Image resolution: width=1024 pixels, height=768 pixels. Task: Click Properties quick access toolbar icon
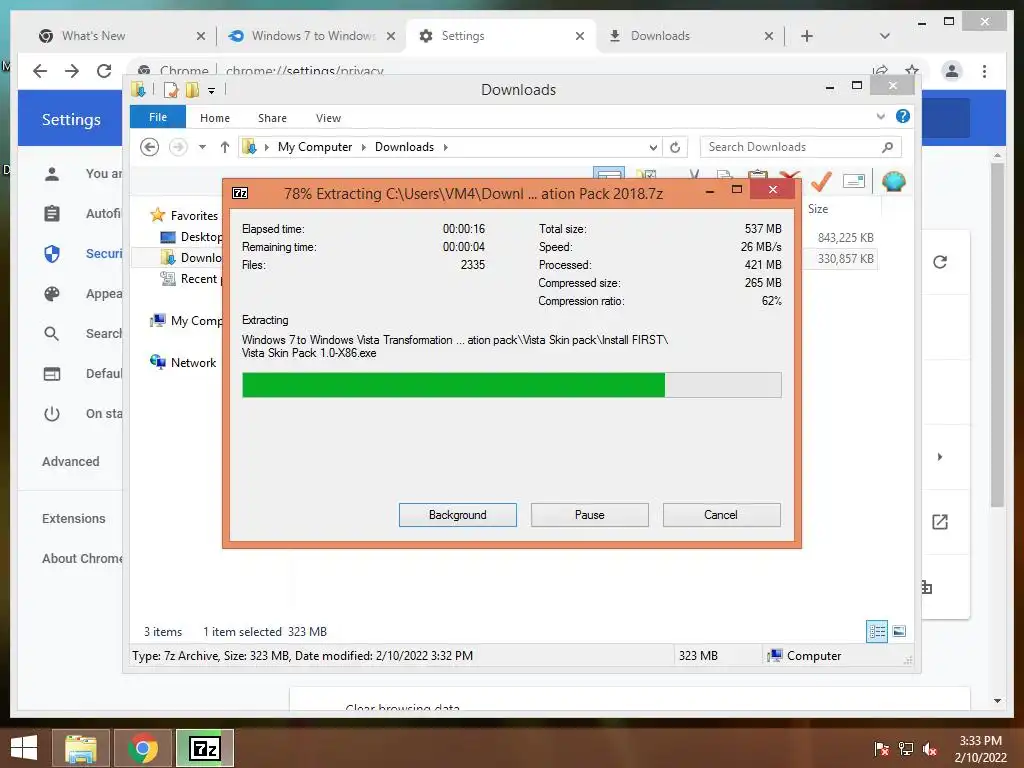coord(170,90)
